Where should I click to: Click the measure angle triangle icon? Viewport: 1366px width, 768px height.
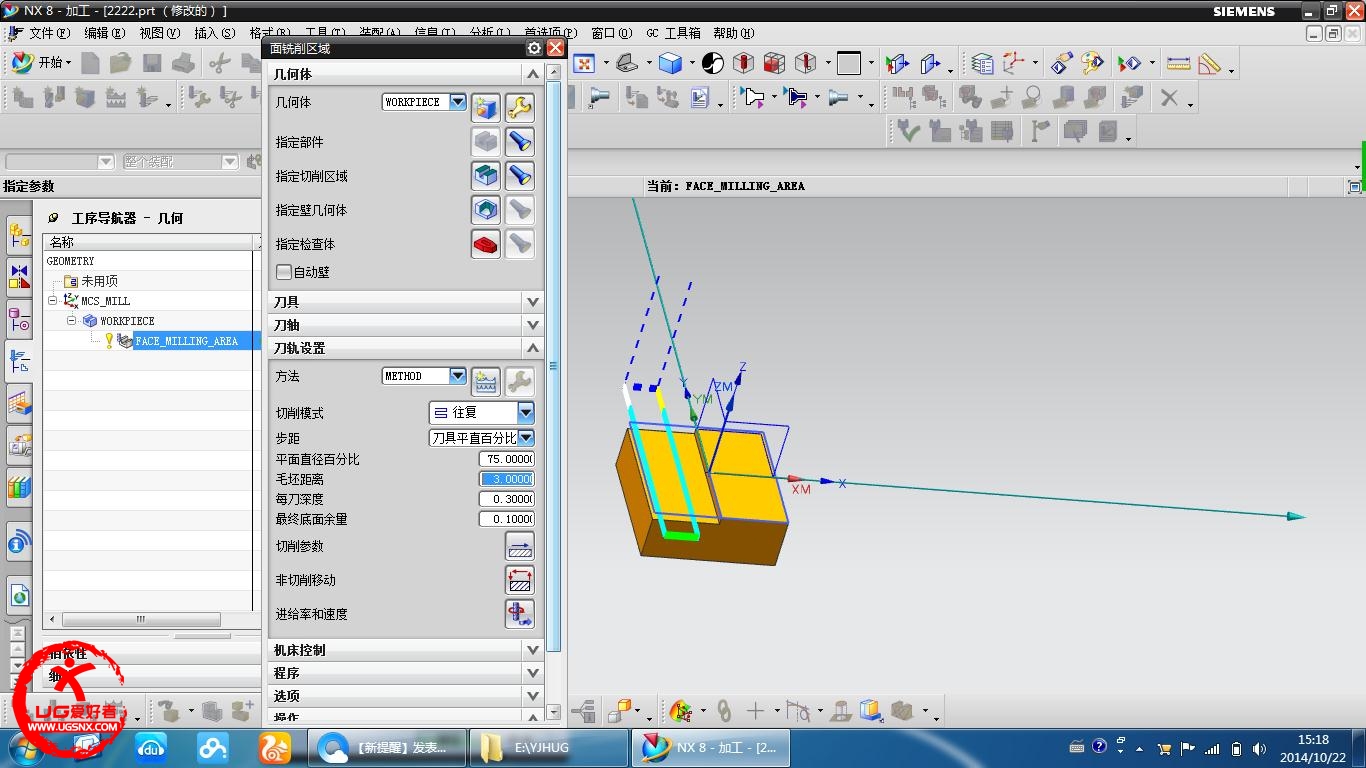point(1210,64)
